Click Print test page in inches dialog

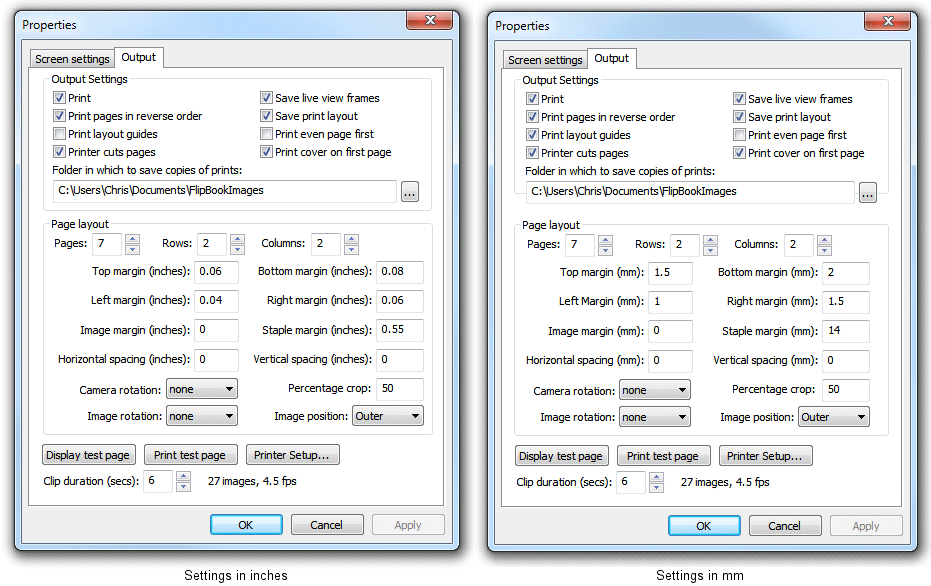tap(191, 455)
